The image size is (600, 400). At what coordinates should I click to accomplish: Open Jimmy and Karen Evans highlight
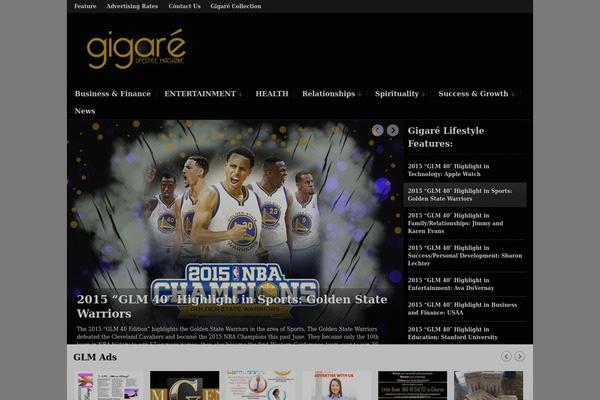coord(455,223)
